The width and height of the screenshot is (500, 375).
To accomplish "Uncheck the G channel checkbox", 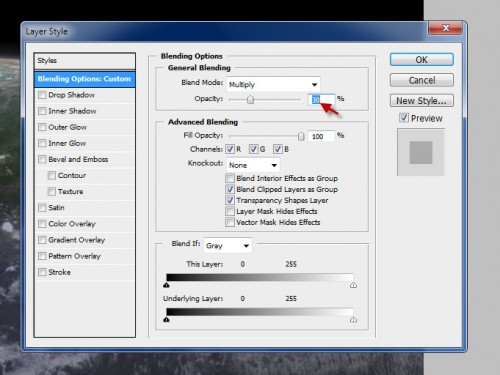I will [254, 149].
